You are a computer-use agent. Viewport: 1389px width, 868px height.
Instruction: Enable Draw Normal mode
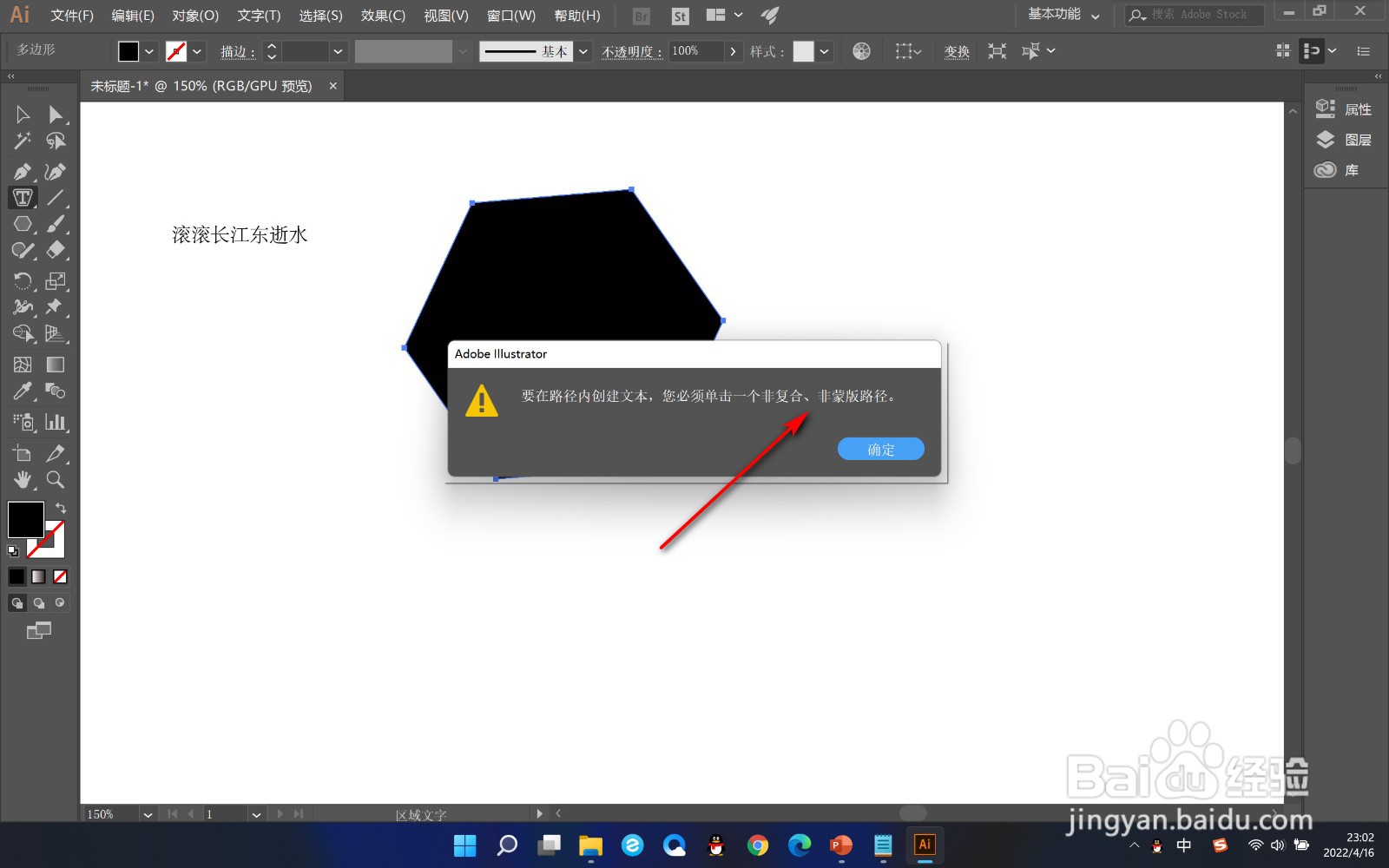click(x=16, y=602)
